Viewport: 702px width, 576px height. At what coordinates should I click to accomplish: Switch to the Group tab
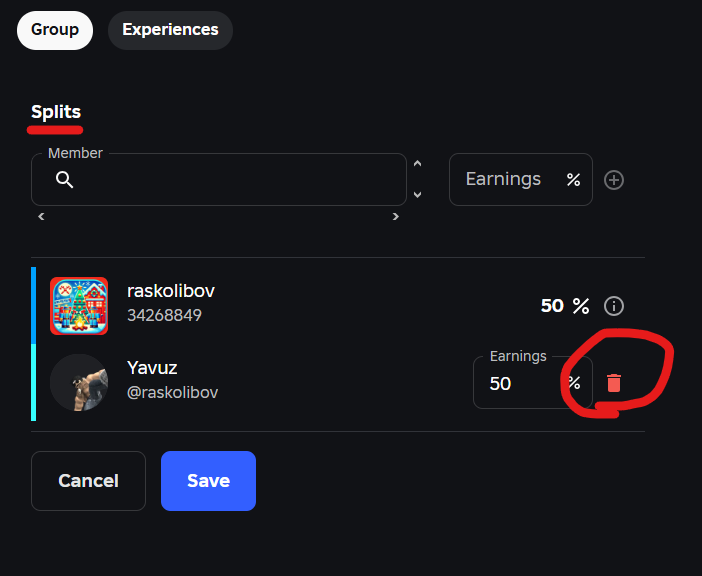tap(55, 30)
